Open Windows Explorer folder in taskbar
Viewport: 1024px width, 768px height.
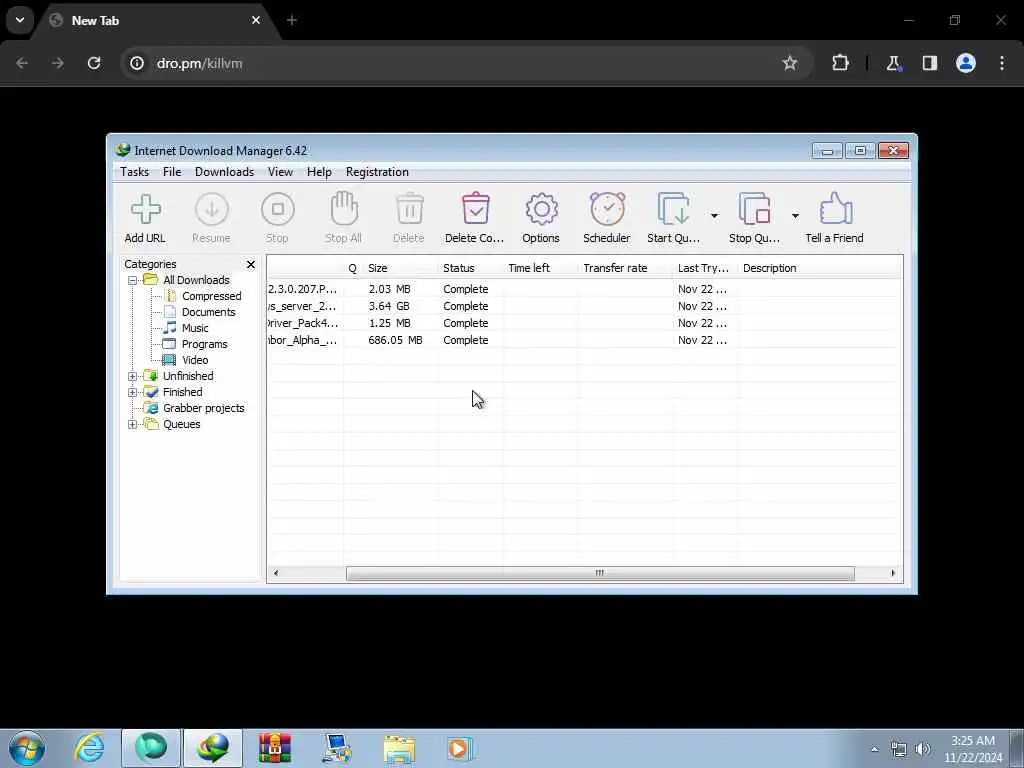(x=399, y=748)
